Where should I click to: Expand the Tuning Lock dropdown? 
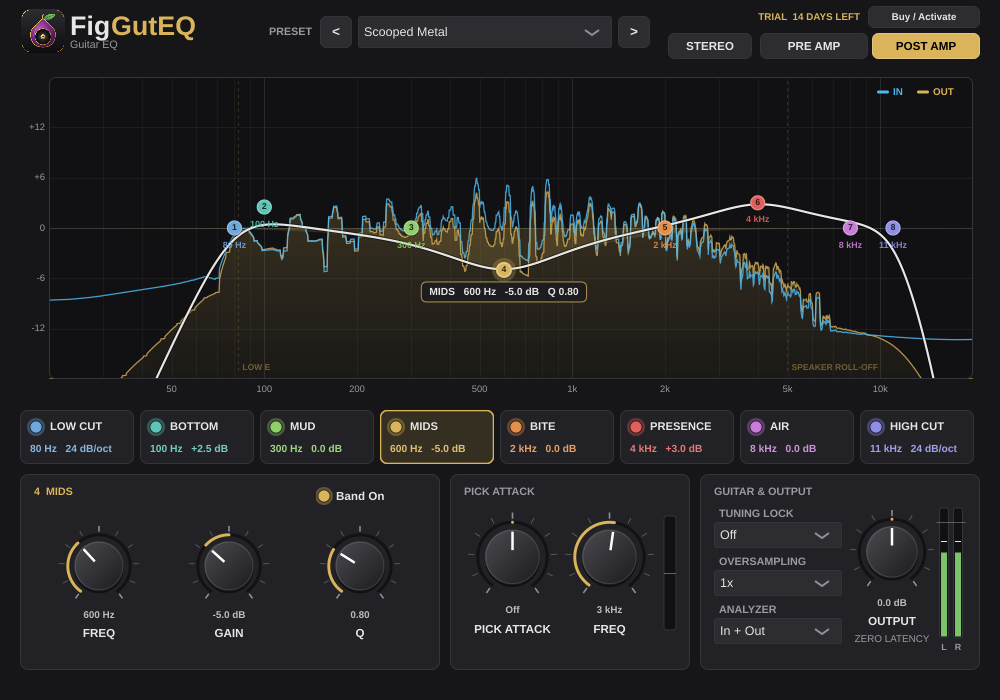pos(777,535)
